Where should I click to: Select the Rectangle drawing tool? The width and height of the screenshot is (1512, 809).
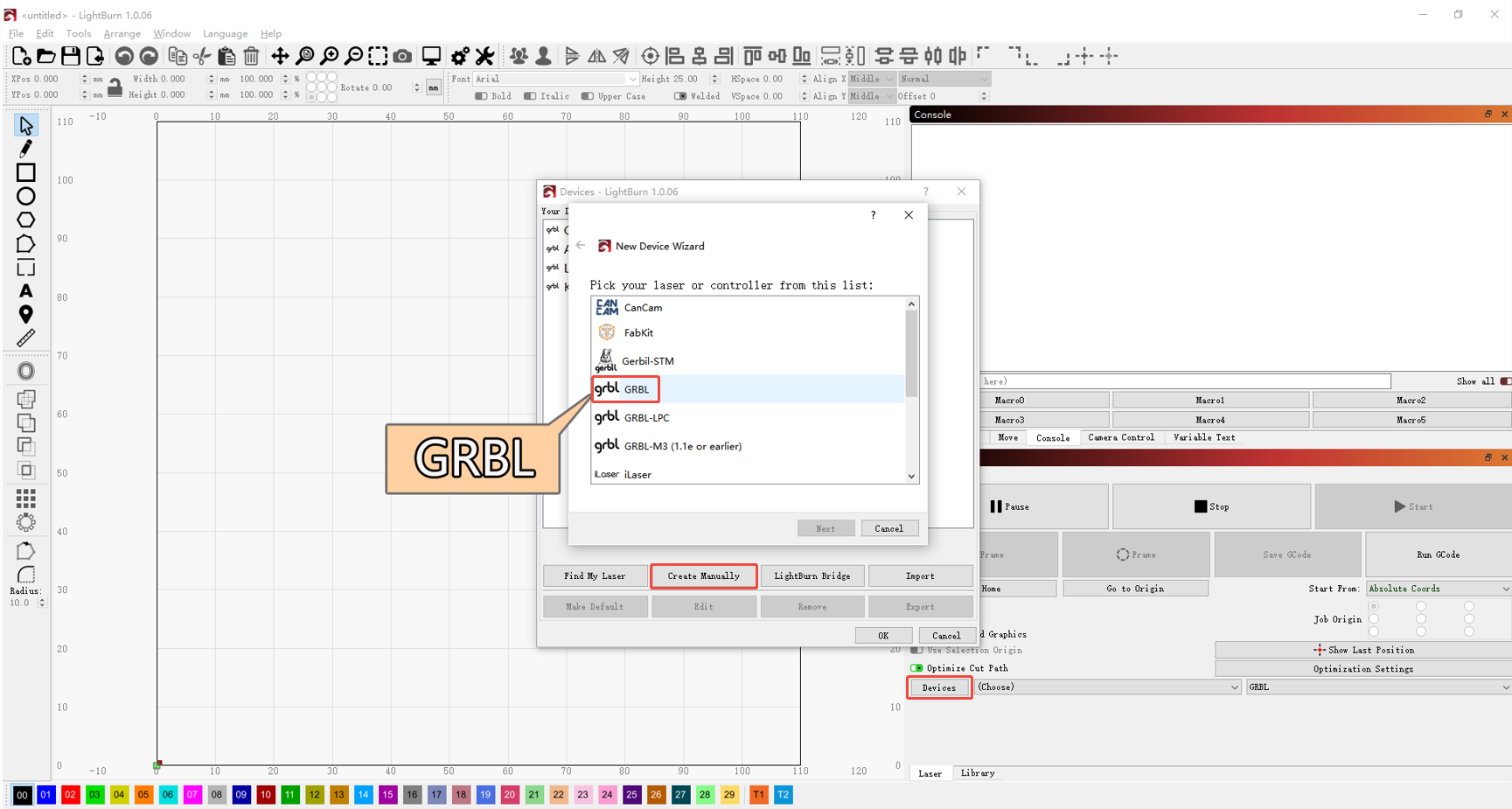[26, 172]
